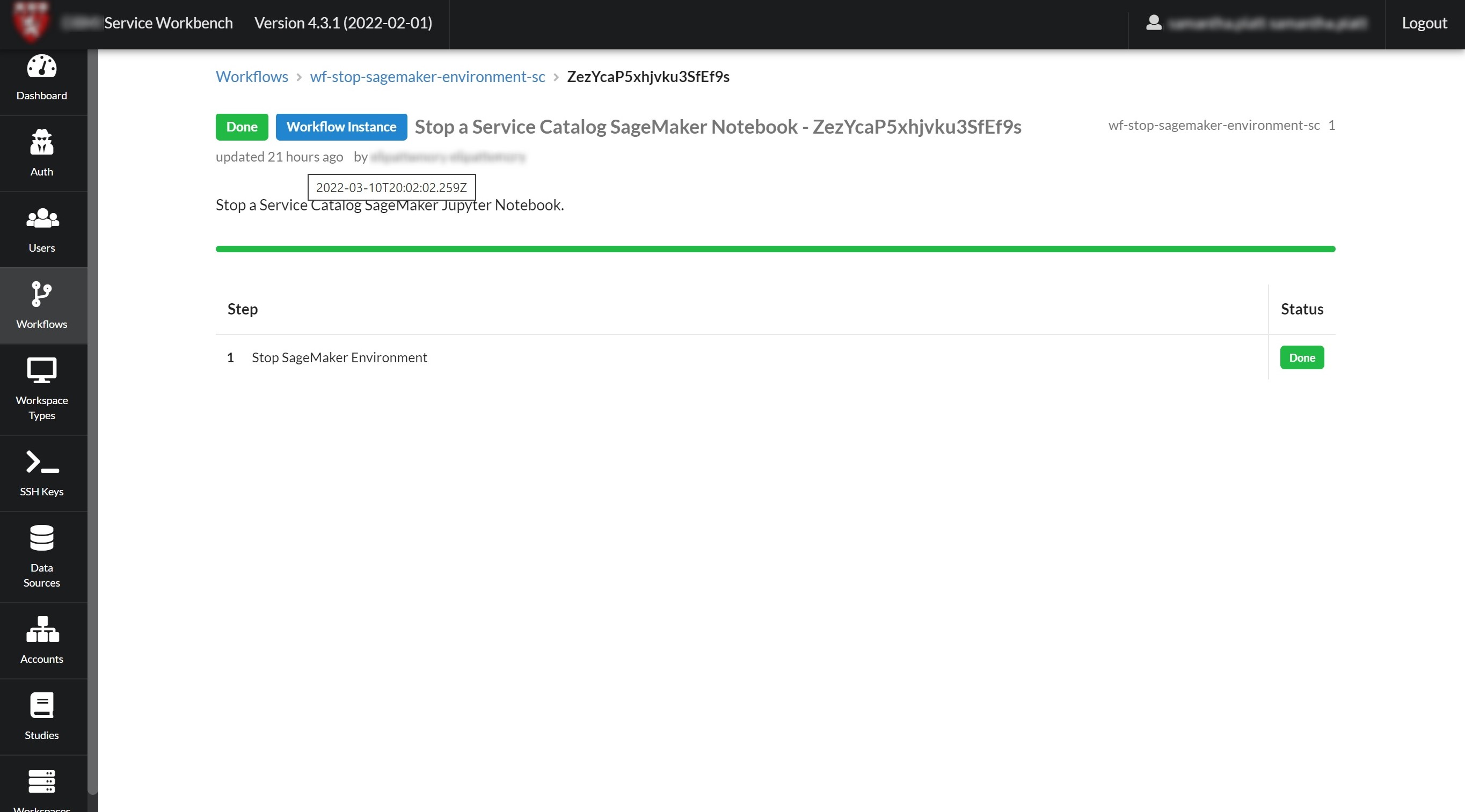Click the Workflow Instance button
1465x812 pixels.
341,127
